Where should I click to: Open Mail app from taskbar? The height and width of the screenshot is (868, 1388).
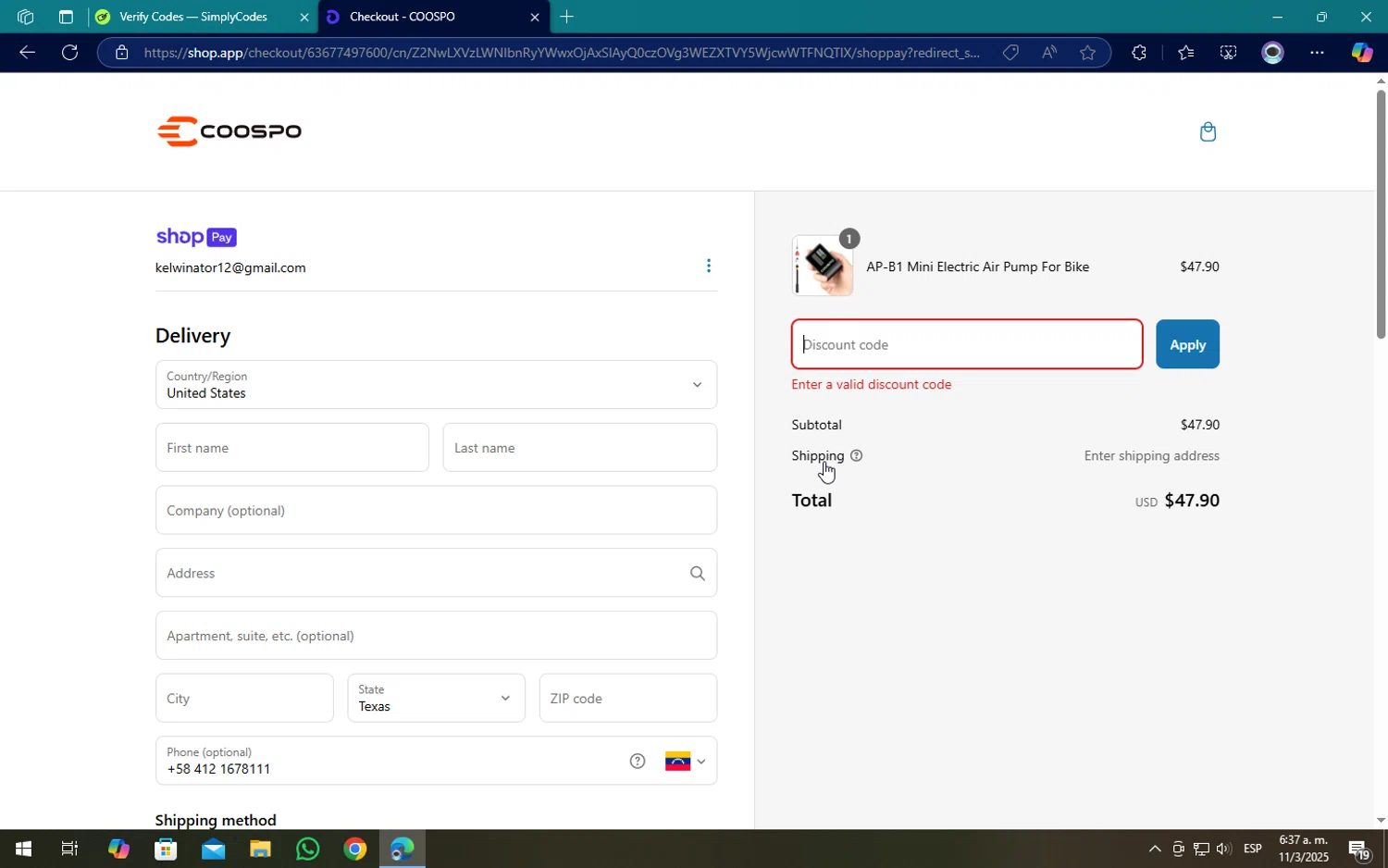pos(213,849)
